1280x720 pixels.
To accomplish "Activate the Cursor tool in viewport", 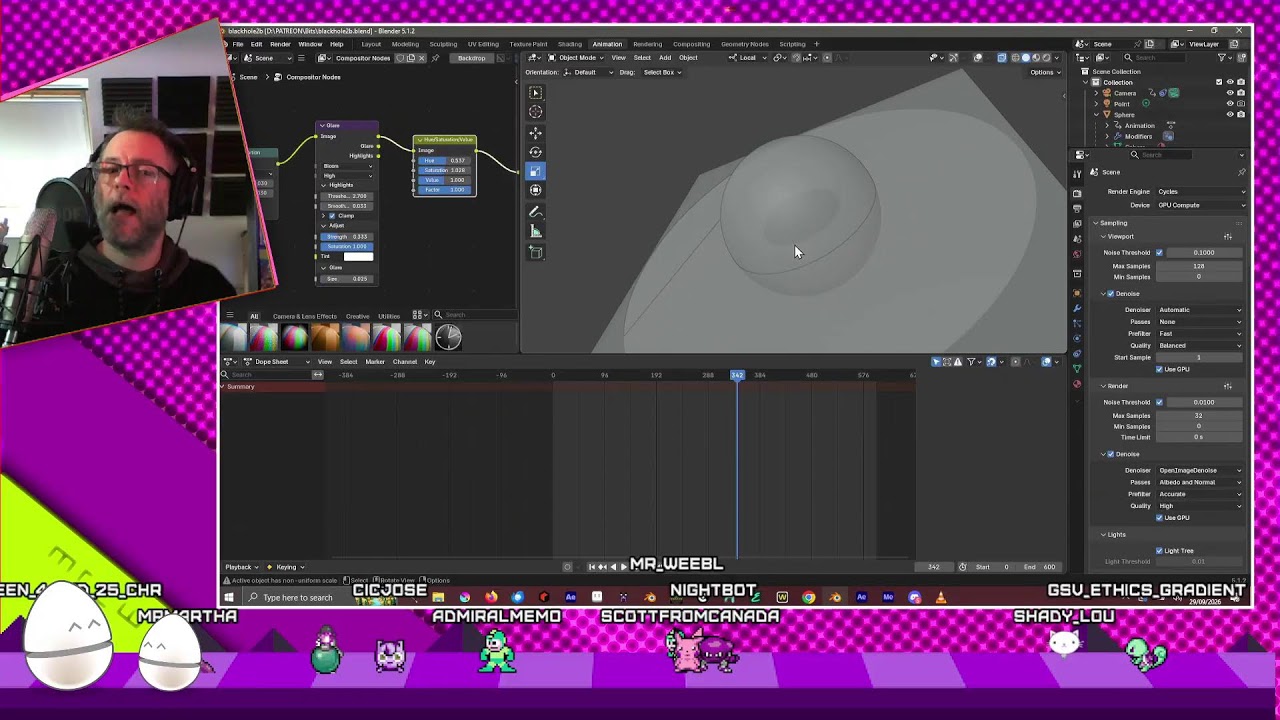I will pyautogui.click(x=535, y=112).
